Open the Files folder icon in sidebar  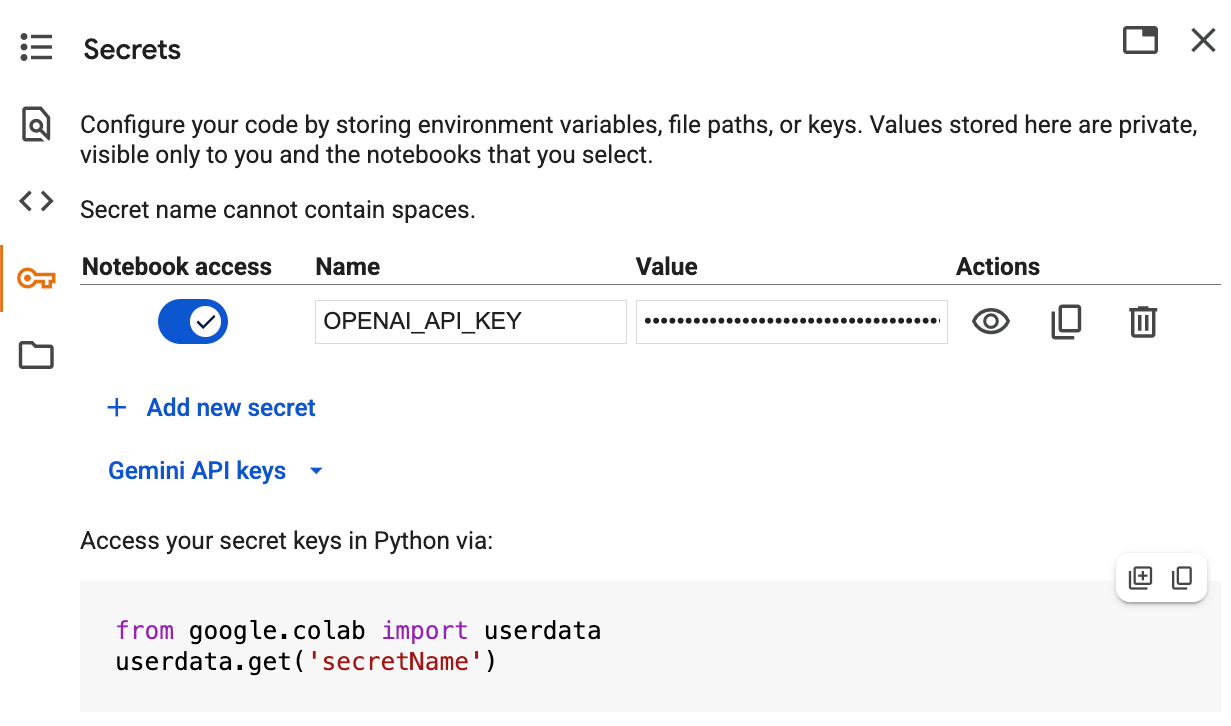(36, 355)
